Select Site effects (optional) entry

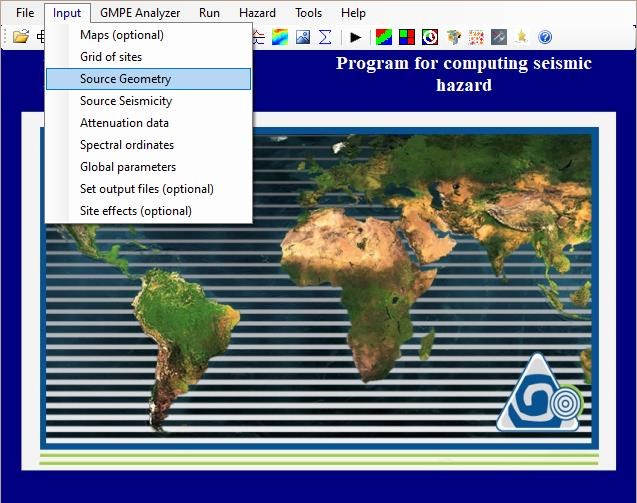pos(149,210)
